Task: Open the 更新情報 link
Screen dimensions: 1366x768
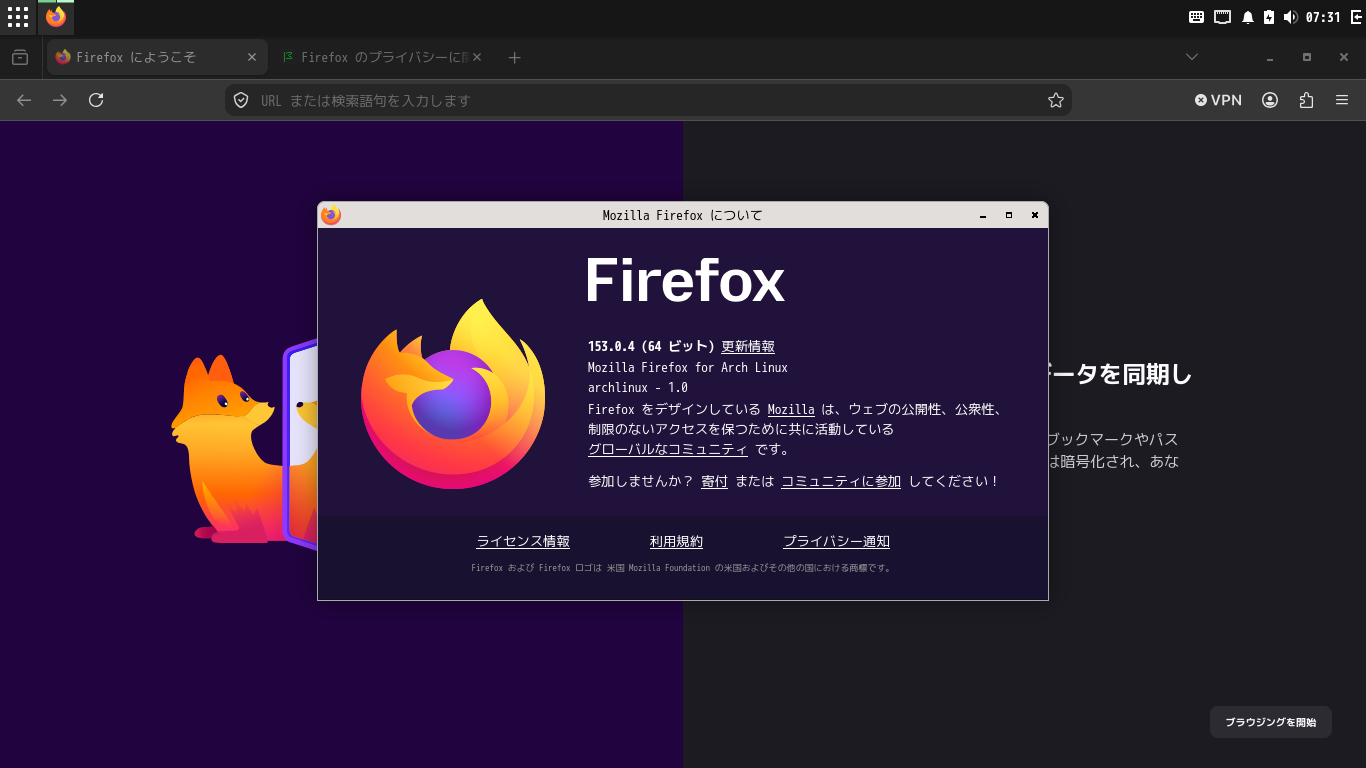Action: click(748, 347)
